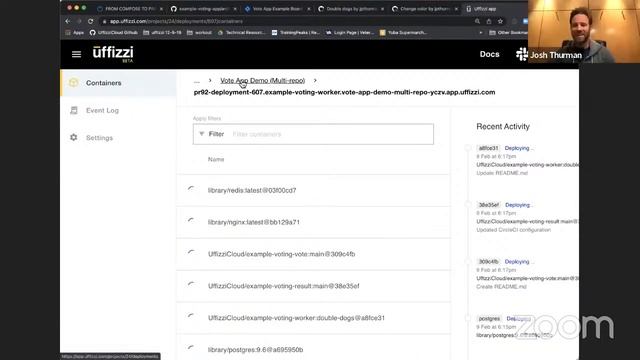Click the loading spinner beside library/redis row

(191, 189)
